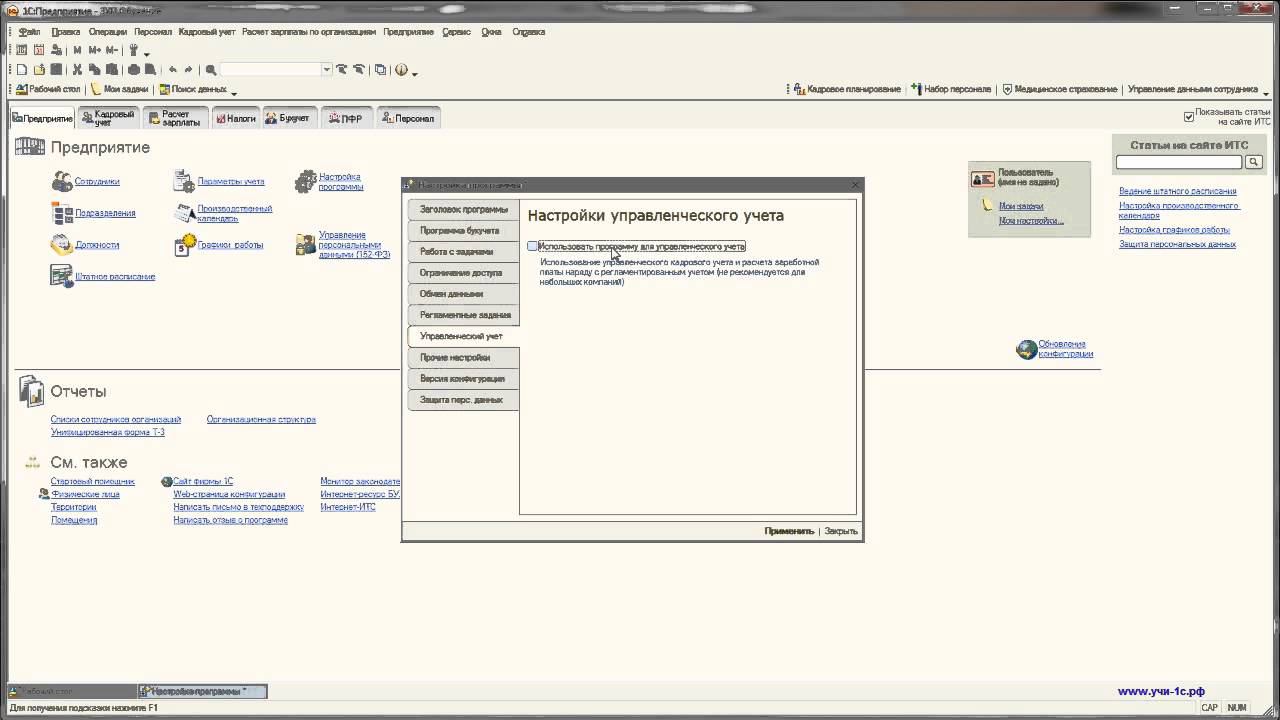
Task: Switch to the Расчет зарплаты tab
Action: click(x=174, y=118)
